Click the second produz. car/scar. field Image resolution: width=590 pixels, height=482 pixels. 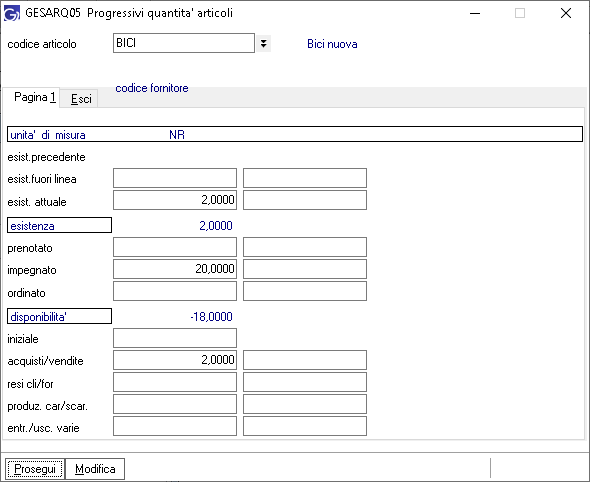[305, 404]
